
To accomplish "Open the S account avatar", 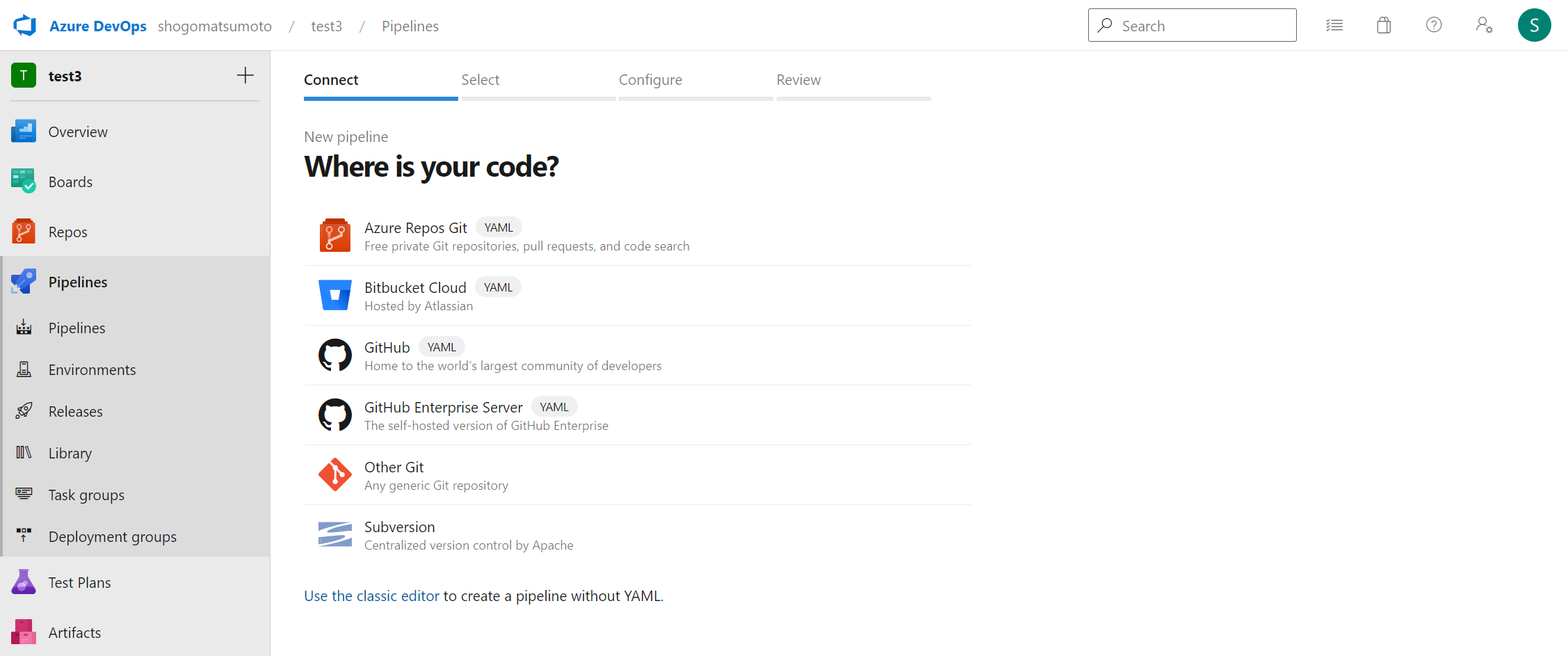I will click(x=1534, y=25).
